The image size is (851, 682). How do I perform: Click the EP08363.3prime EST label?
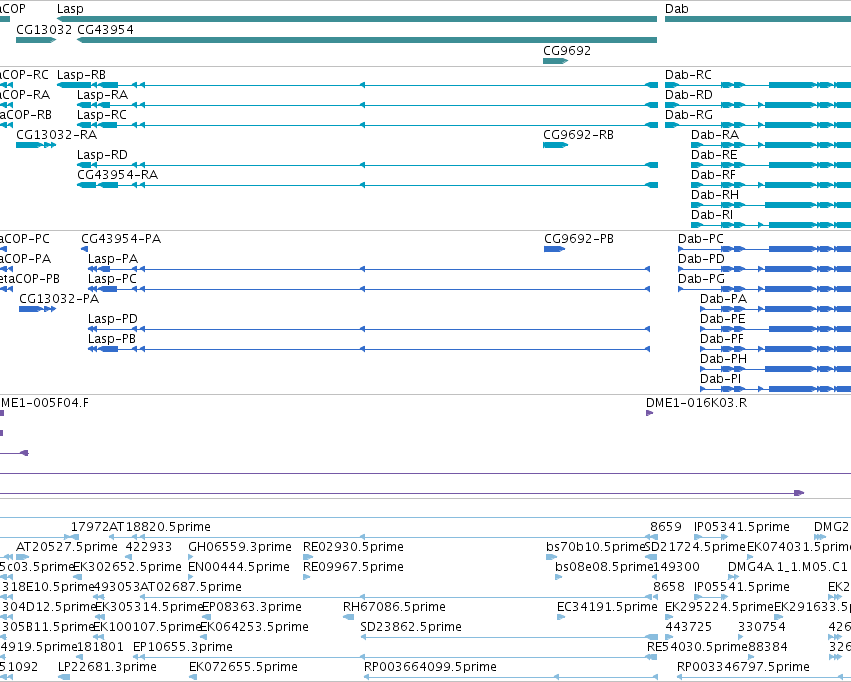252,607
